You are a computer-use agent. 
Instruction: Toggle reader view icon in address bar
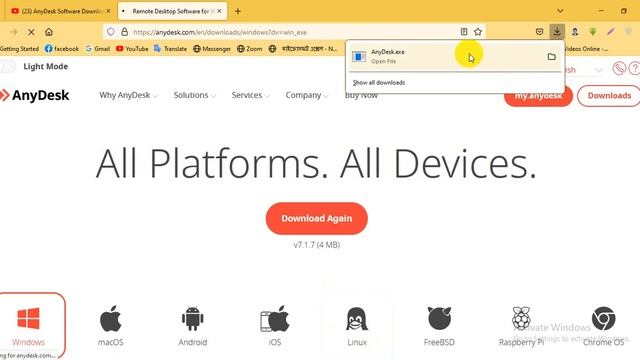(x=464, y=32)
